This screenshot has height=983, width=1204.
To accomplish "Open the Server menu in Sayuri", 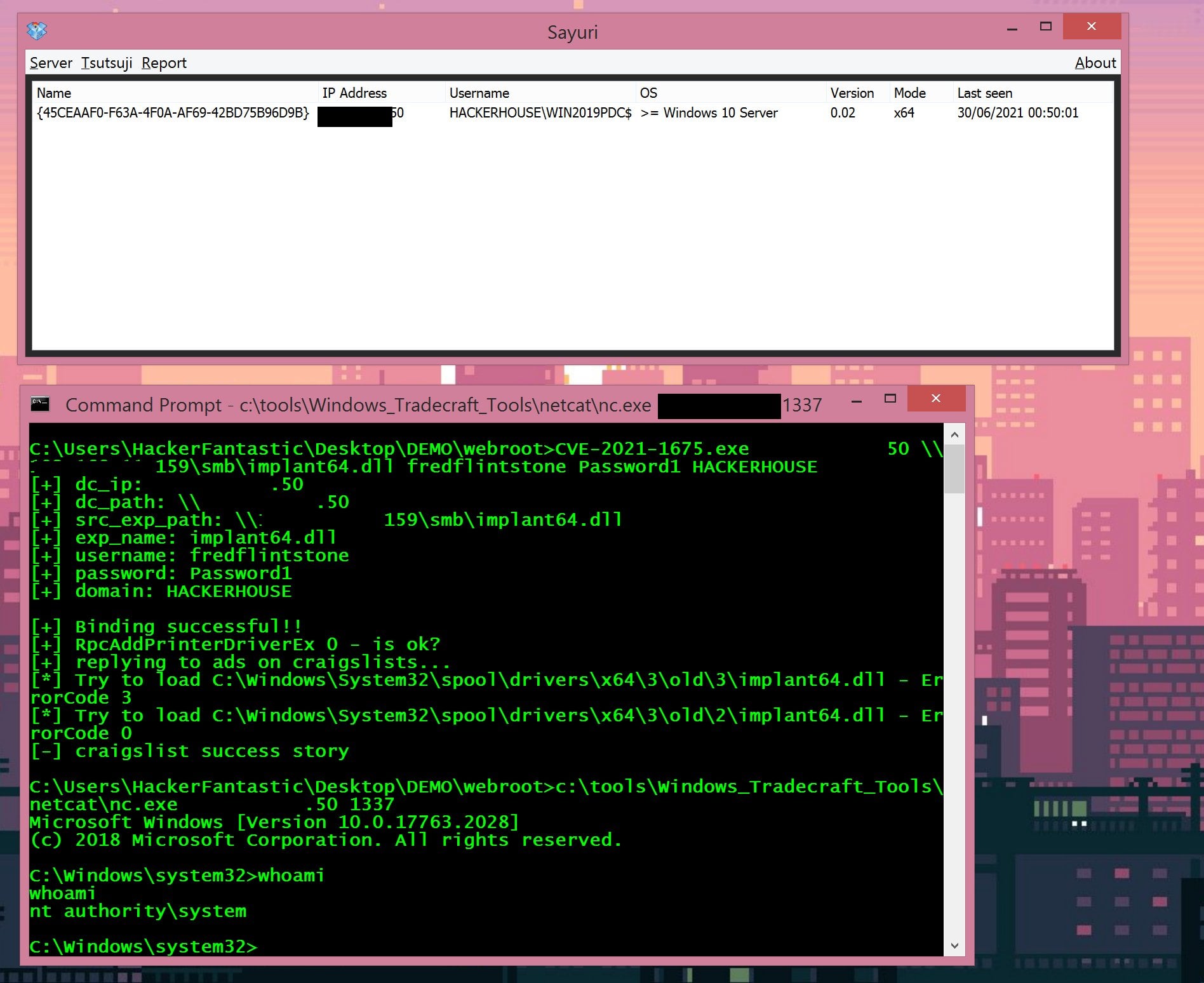I will [51, 63].
